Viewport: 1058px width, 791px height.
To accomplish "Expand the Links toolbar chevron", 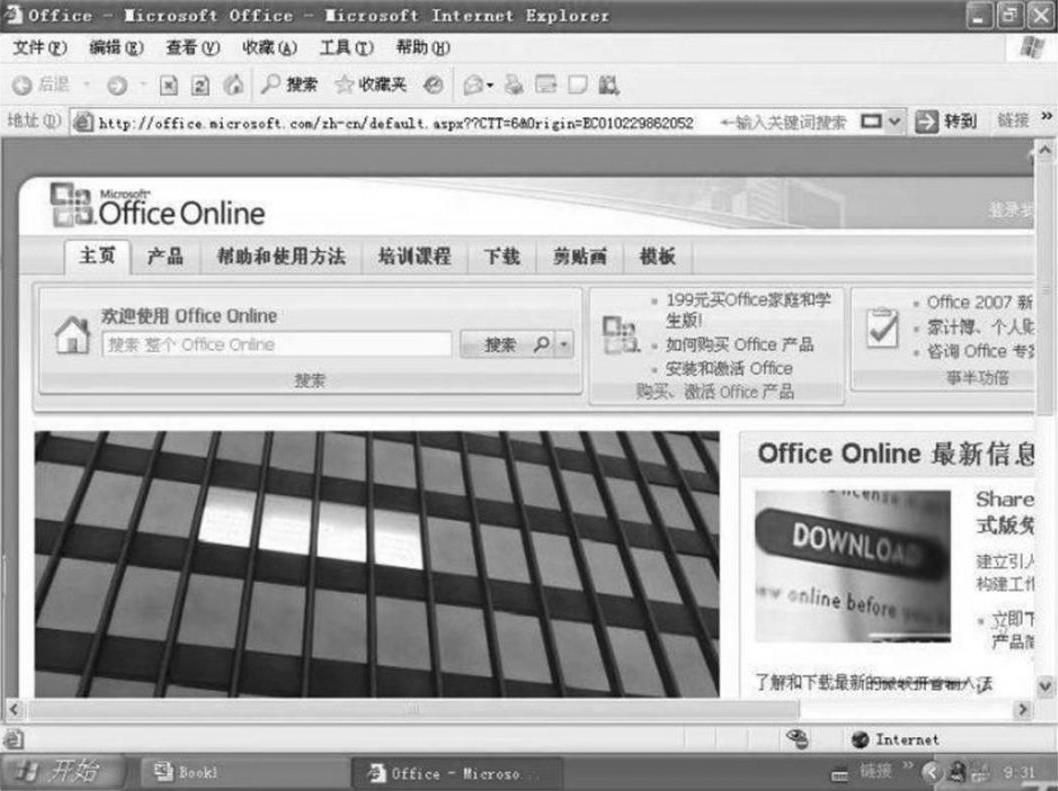I will pos(1046,117).
